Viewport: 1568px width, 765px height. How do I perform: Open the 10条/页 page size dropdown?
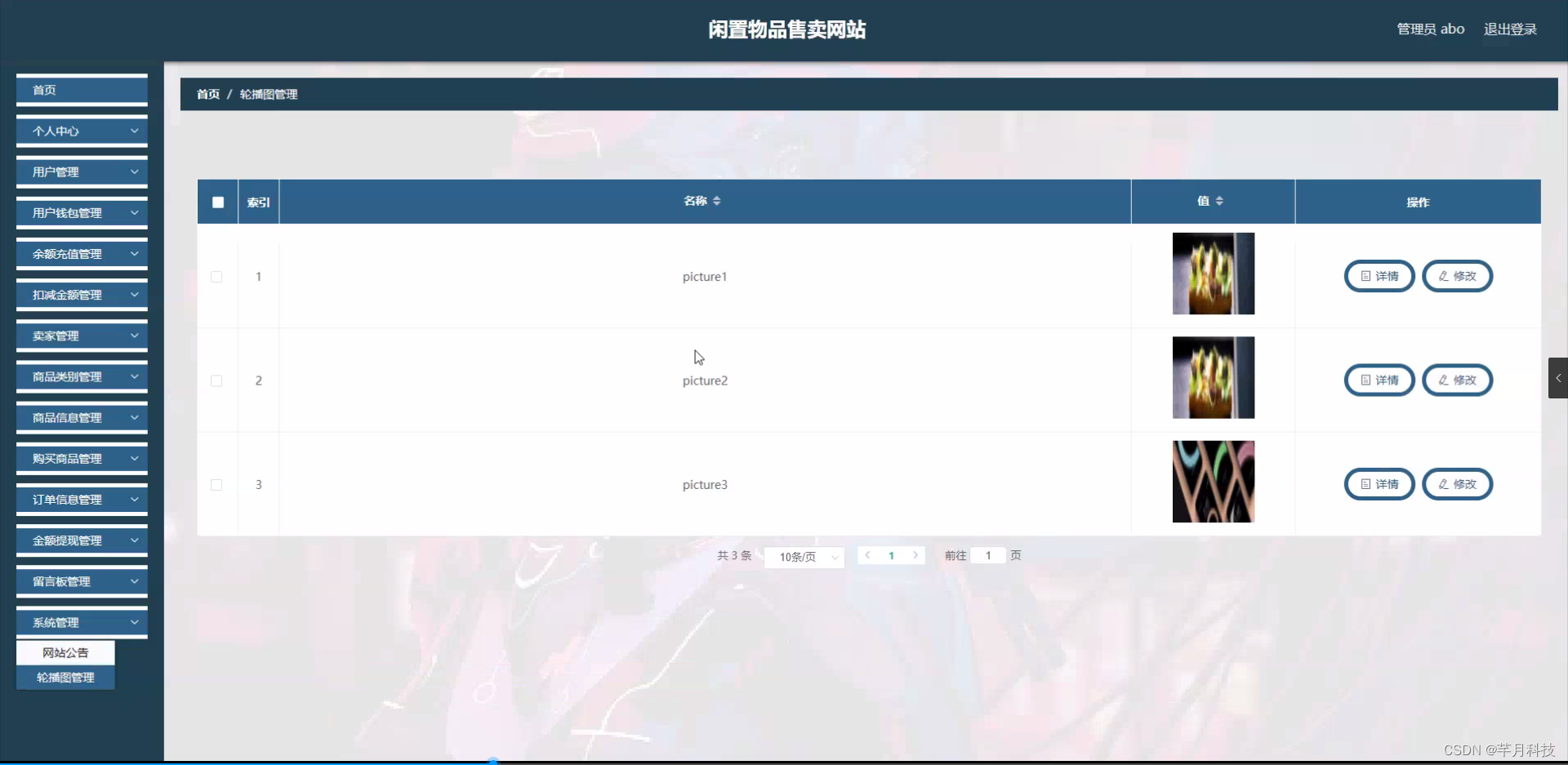804,557
